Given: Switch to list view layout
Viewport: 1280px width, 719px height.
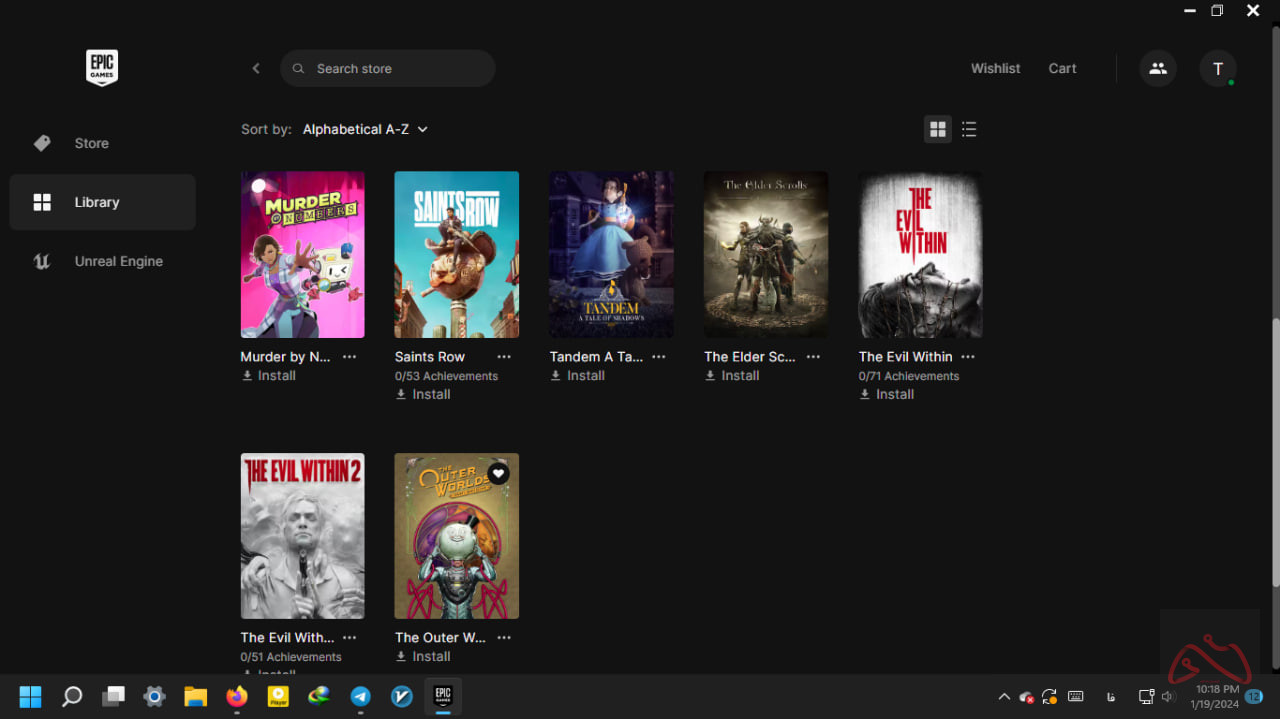Looking at the screenshot, I should pos(969,129).
